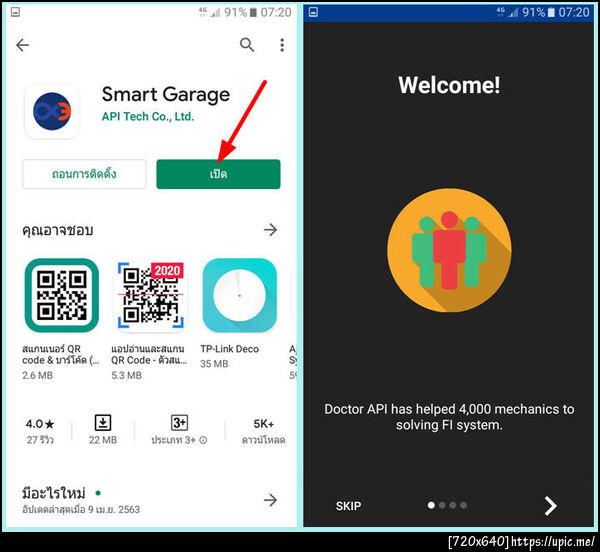Tap SKIP on the Welcome screen
Viewport: 600px width, 552px height.
[348, 506]
